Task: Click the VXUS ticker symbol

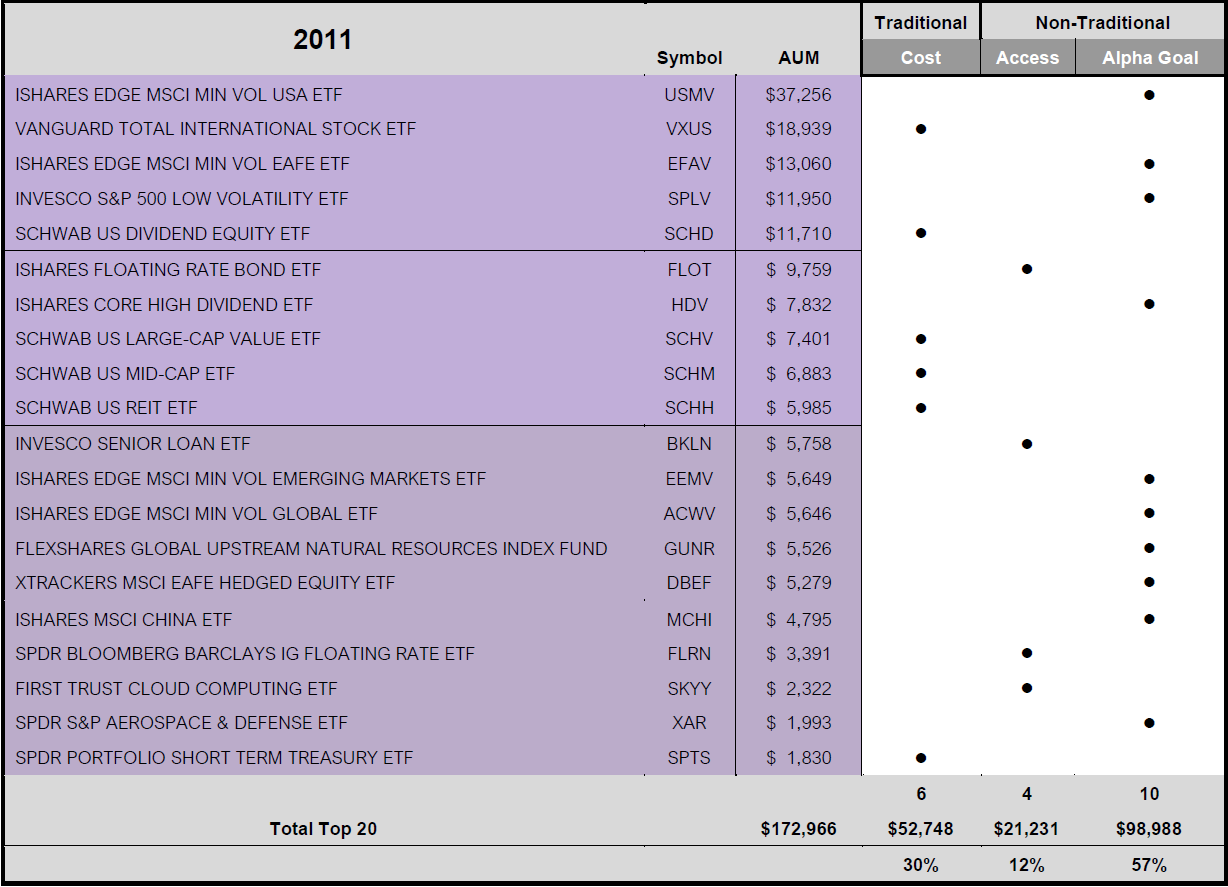Action: 689,129
